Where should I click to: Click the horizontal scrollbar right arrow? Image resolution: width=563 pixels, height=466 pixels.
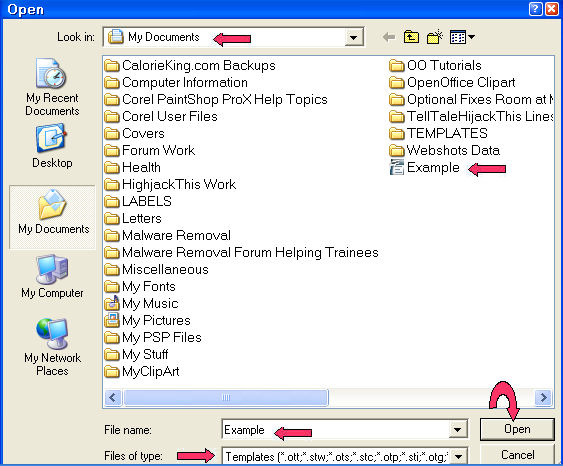click(x=543, y=397)
